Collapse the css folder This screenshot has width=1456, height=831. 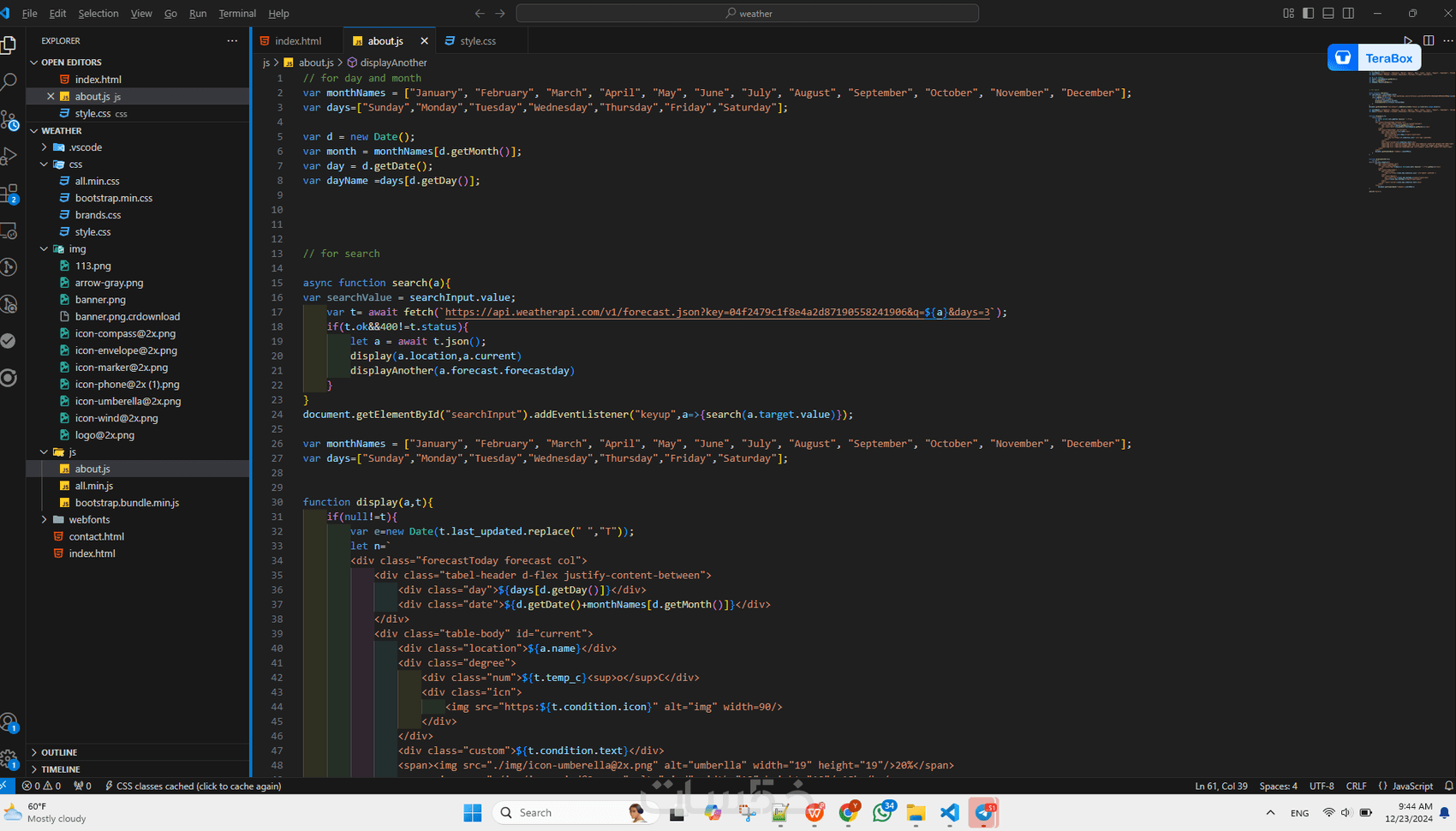(x=75, y=164)
